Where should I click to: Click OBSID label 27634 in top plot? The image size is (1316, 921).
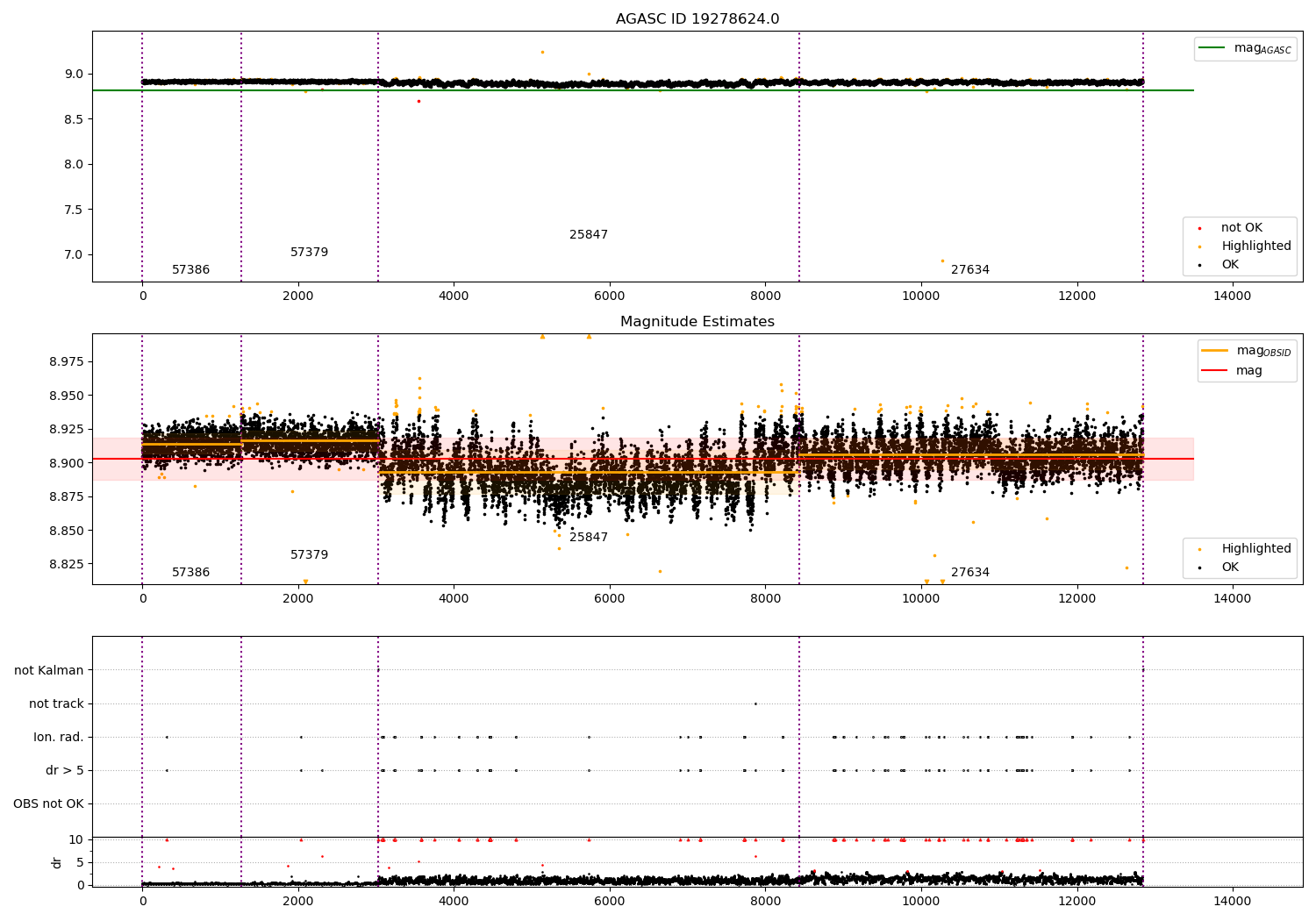970,270
